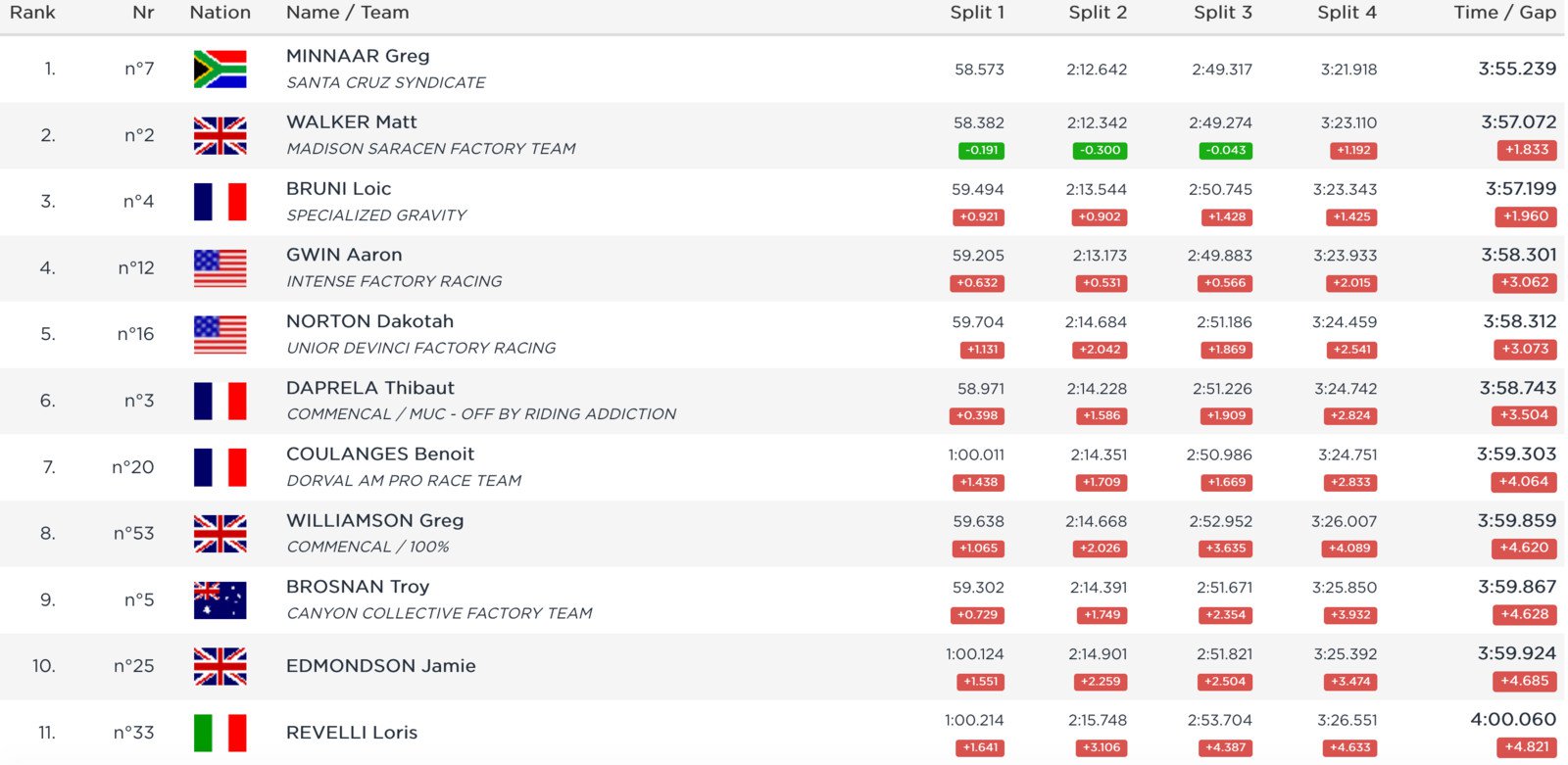1568x765 pixels.
Task: Click the USA flag beside Norton Dakotah
Action: [220, 335]
